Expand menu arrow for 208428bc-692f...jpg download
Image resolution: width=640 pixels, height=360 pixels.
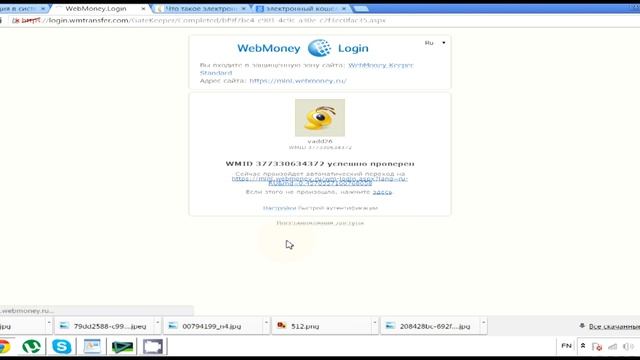point(484,323)
